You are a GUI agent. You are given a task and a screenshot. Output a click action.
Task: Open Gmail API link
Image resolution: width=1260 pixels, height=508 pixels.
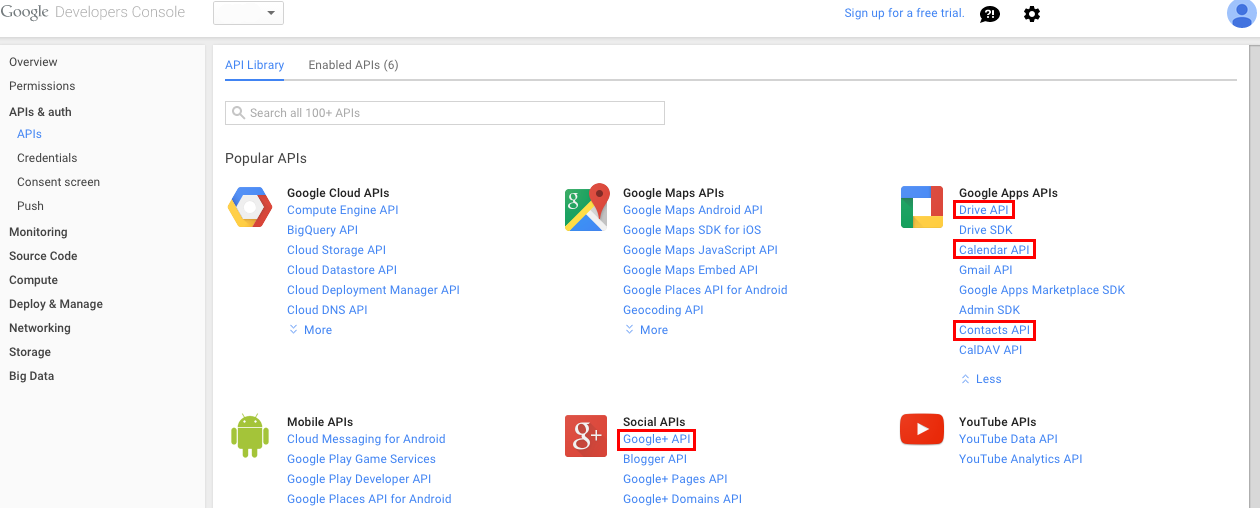point(986,270)
